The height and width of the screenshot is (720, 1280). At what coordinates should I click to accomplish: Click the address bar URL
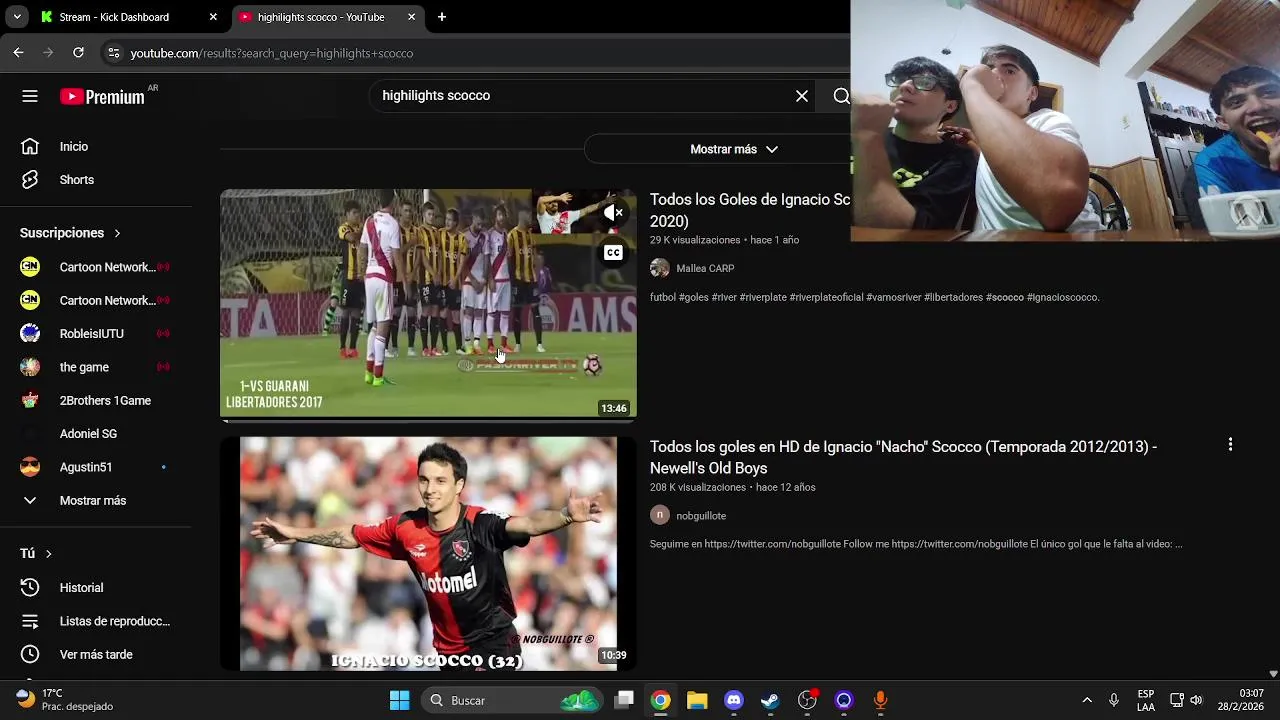coord(272,53)
